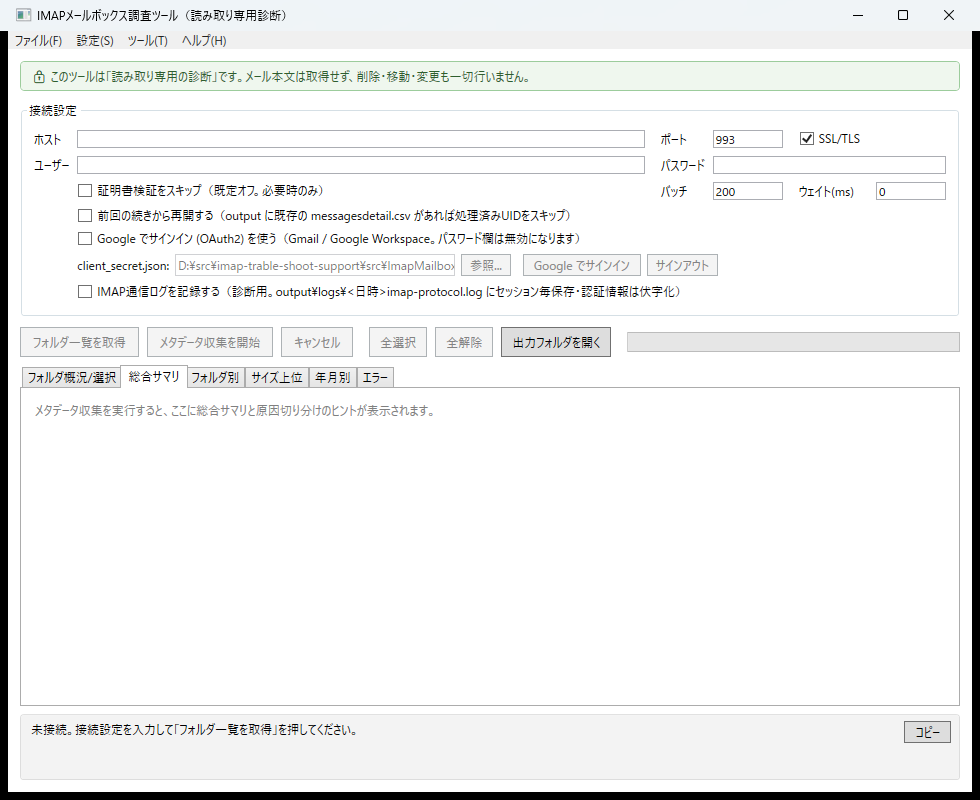Focus the ユーザー input field
This screenshot has width=980, height=800.
click(x=361, y=165)
